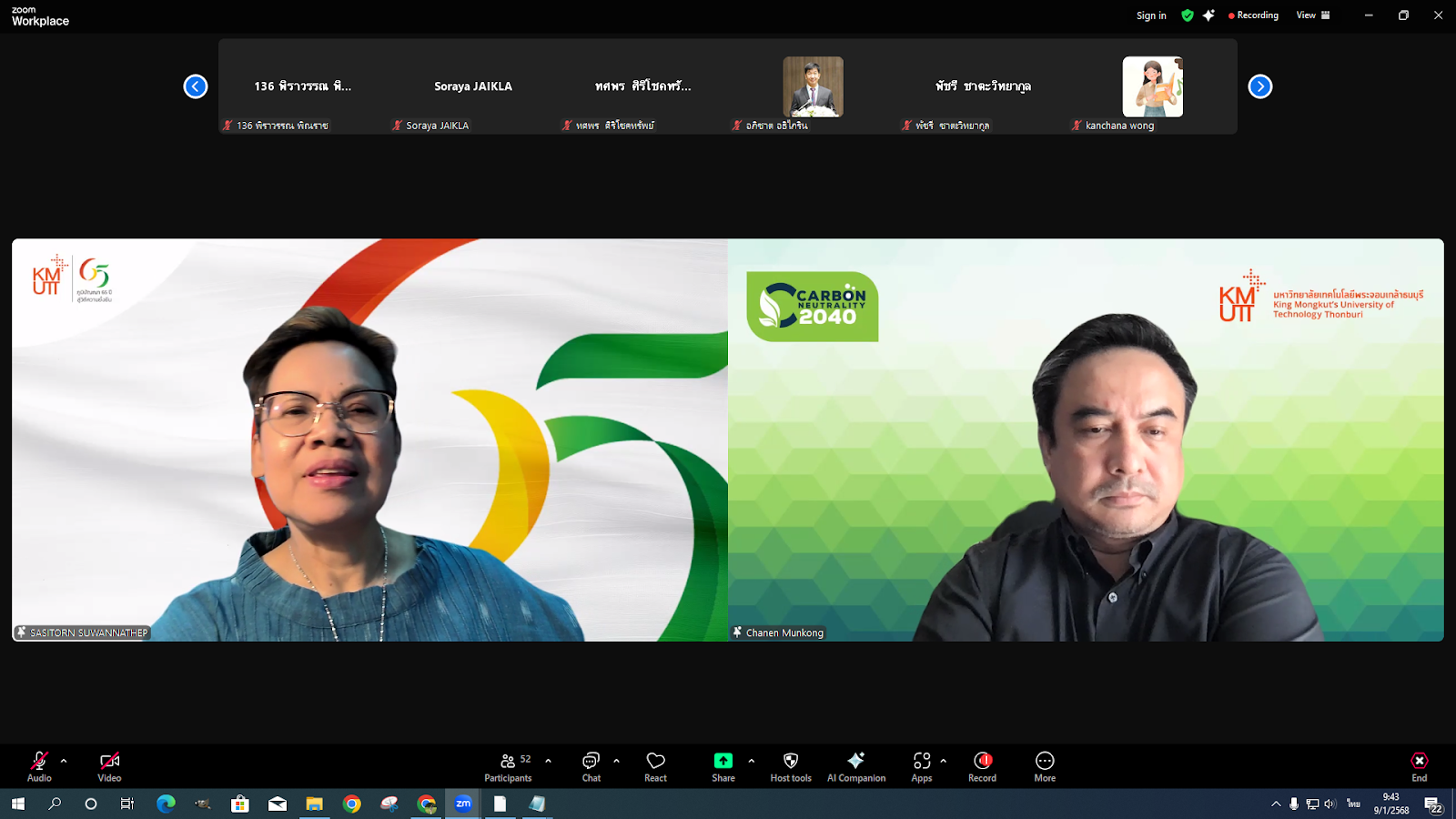Unmute the microphone with the Audio button
The height and width of the screenshot is (819, 1456).
coord(39,766)
